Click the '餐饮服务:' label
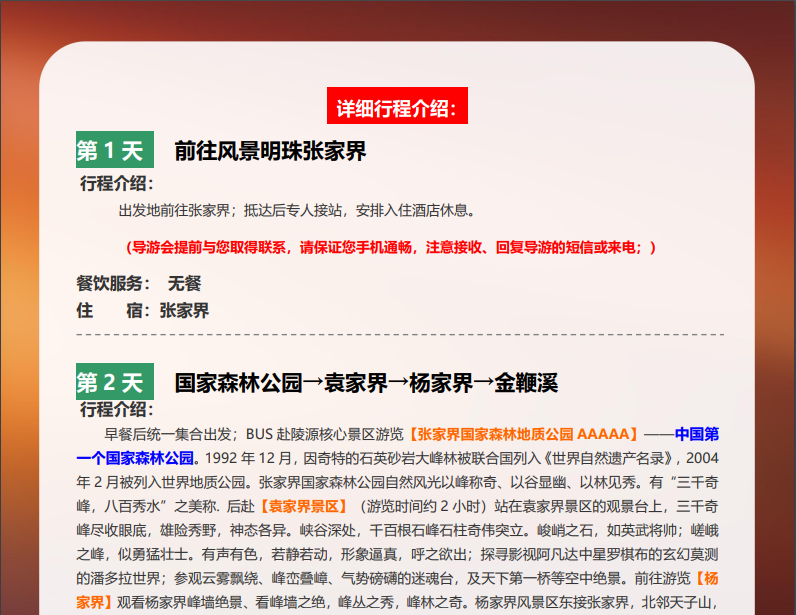 tap(114, 283)
